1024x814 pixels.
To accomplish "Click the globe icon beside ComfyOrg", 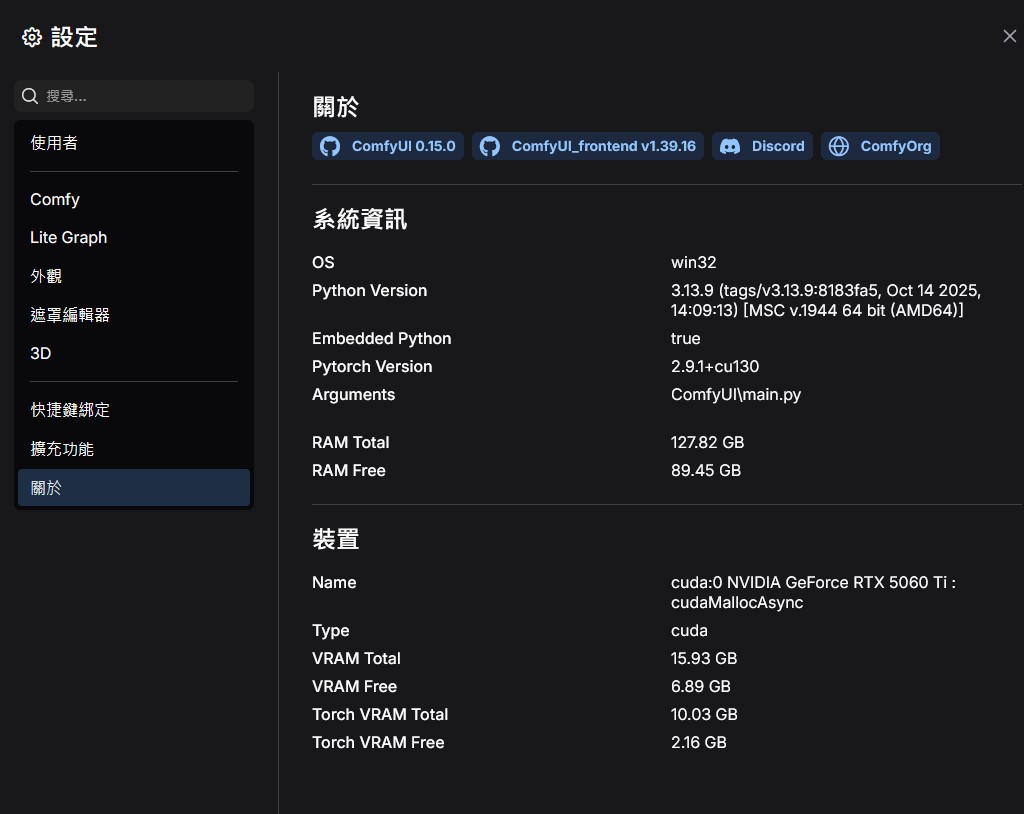I will (x=840, y=146).
